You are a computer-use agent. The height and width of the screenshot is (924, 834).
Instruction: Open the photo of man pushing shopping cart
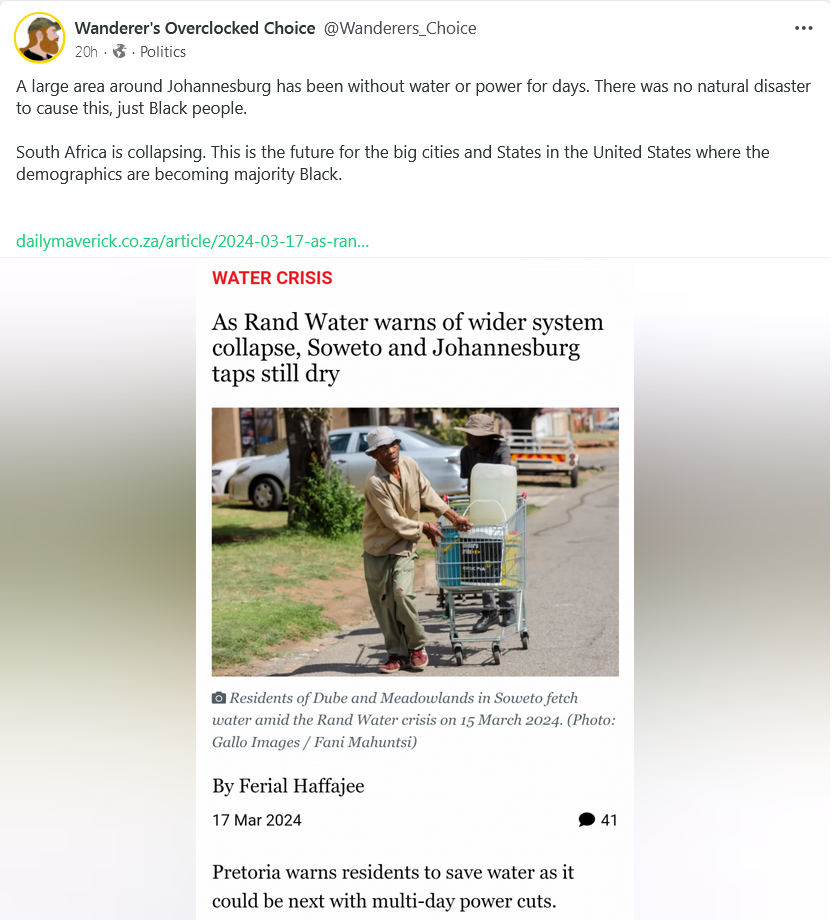tap(417, 544)
